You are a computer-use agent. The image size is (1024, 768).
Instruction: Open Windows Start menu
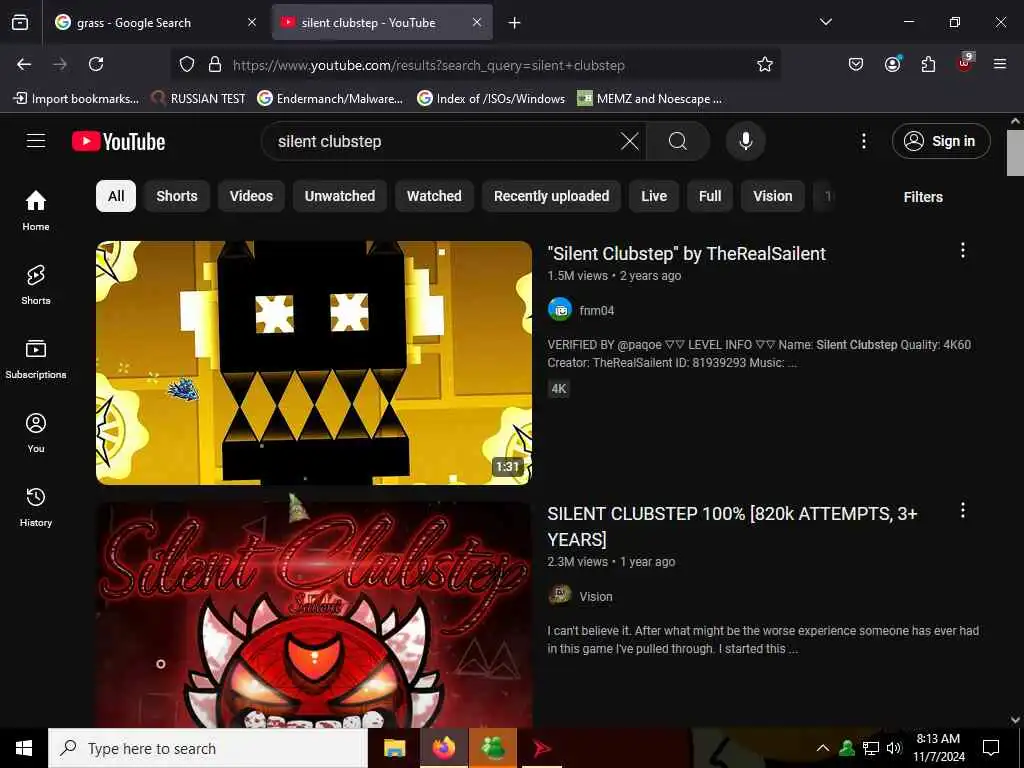pos(24,748)
